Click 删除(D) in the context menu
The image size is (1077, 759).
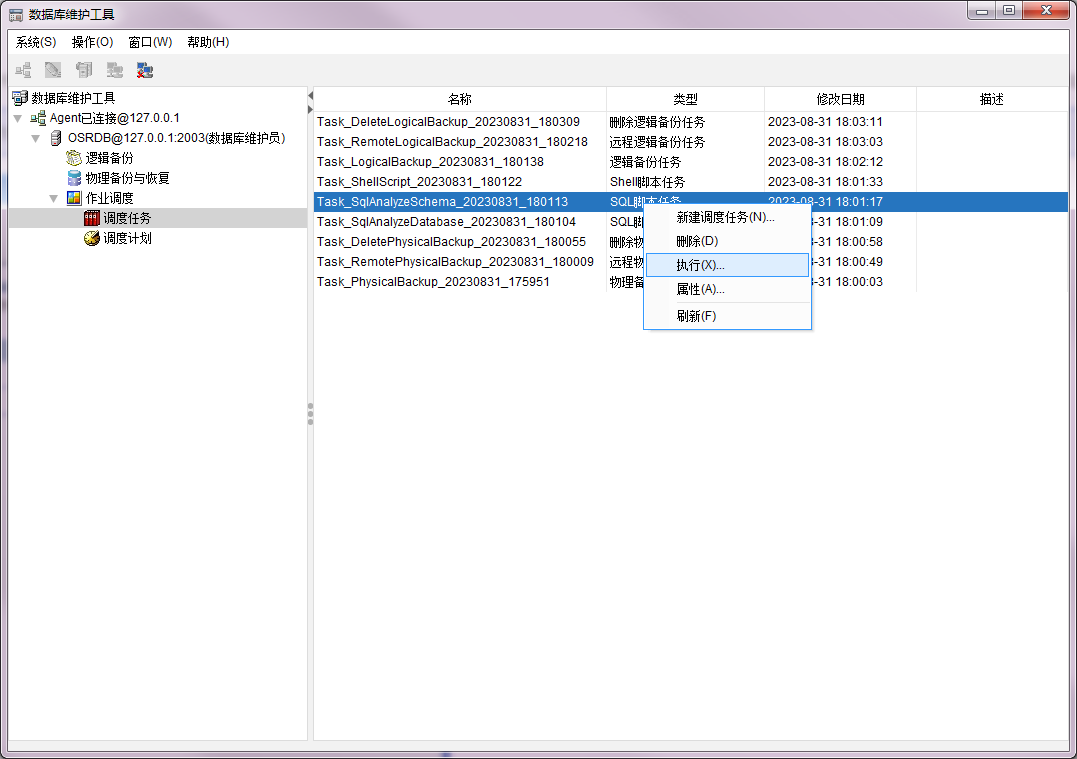click(697, 241)
